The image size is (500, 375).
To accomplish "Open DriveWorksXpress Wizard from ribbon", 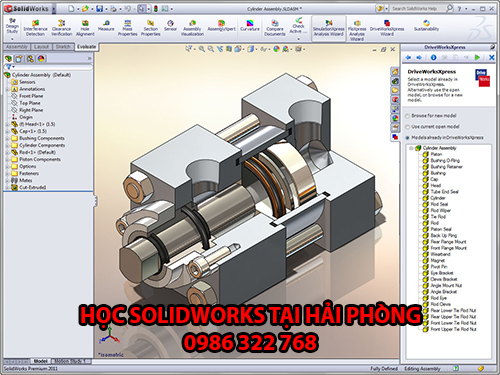I will [387, 27].
